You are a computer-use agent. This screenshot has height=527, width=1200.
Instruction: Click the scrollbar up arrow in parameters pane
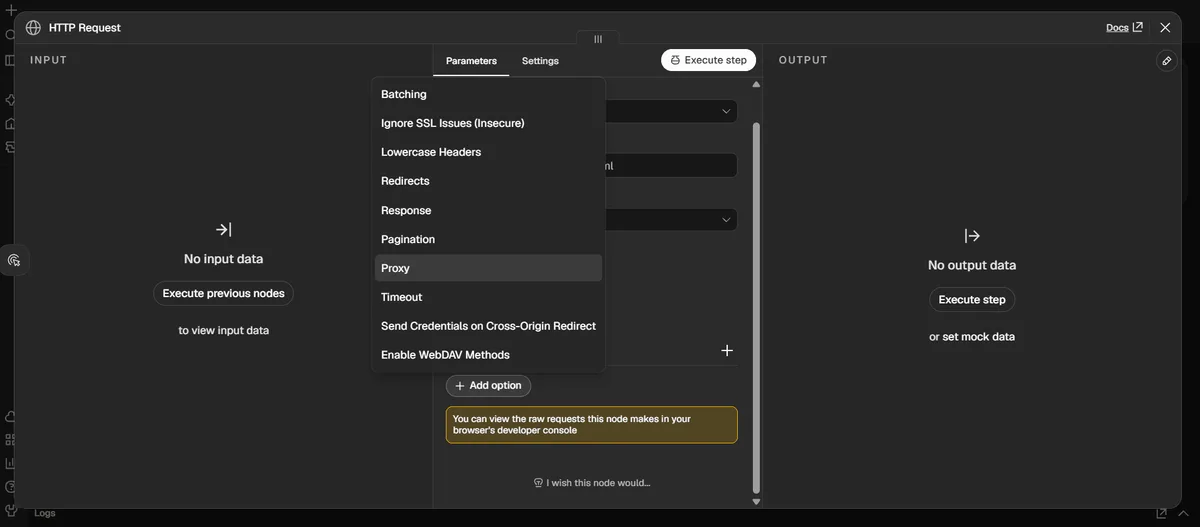click(756, 85)
